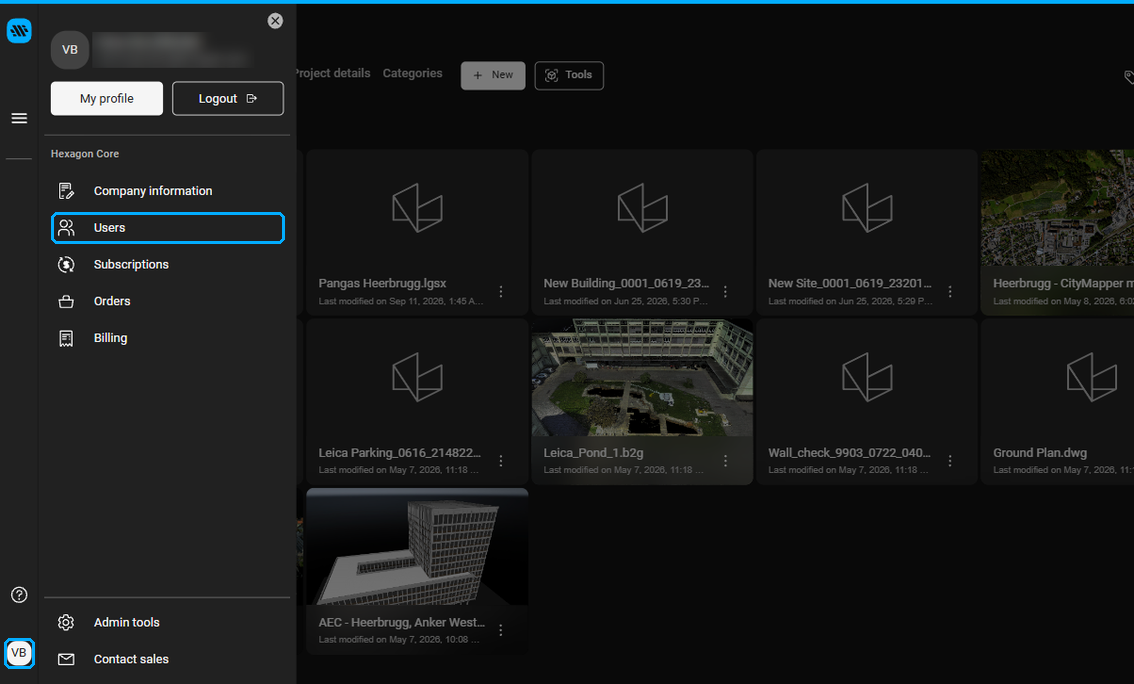Click the Users people icon
This screenshot has width=1134, height=684.
click(66, 228)
